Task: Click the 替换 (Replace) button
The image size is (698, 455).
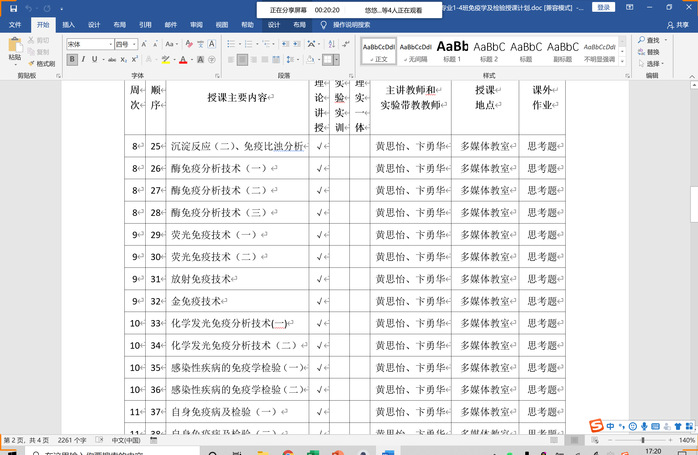Action: 650,52
